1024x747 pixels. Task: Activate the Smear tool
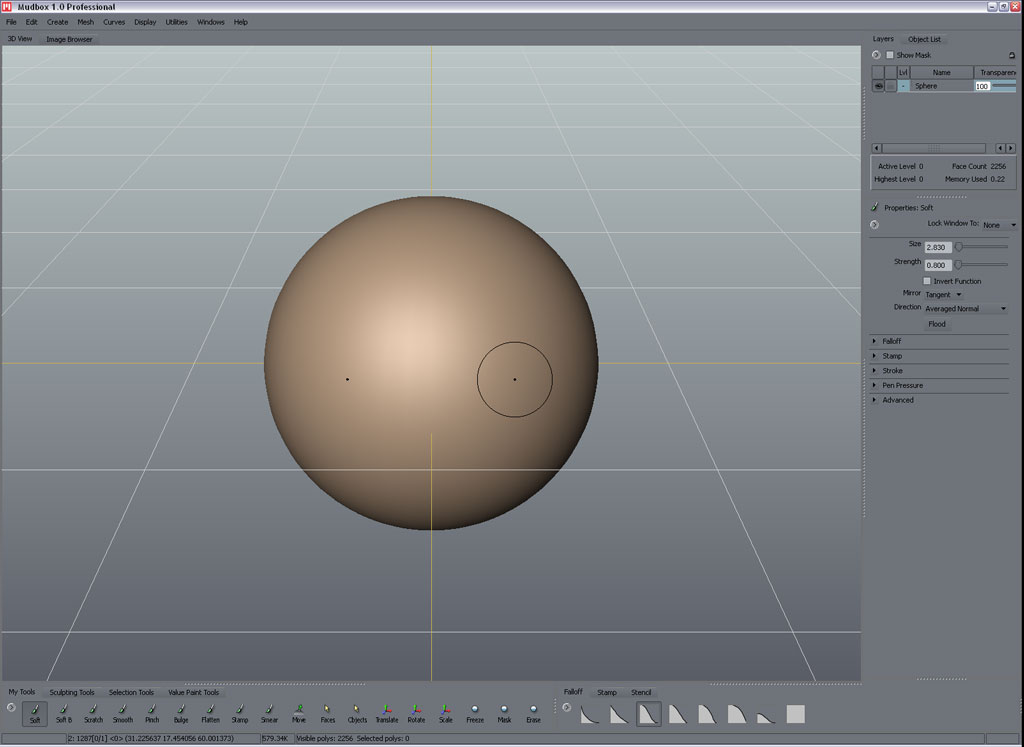coord(269,712)
